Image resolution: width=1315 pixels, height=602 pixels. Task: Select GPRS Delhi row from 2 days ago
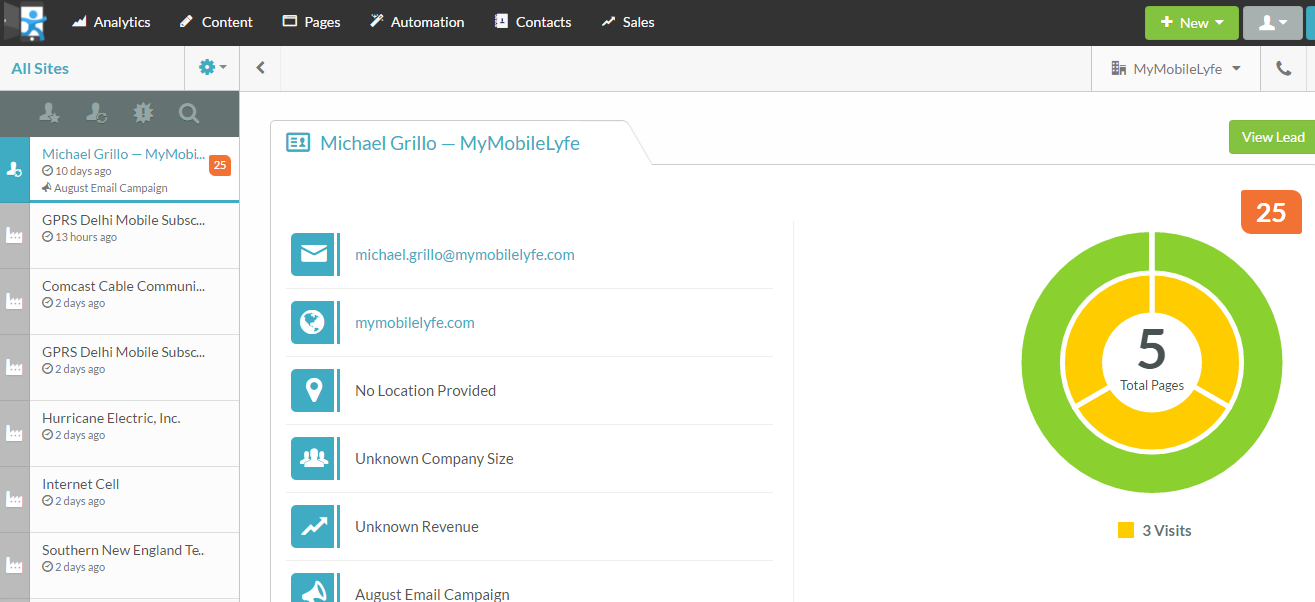(134, 368)
